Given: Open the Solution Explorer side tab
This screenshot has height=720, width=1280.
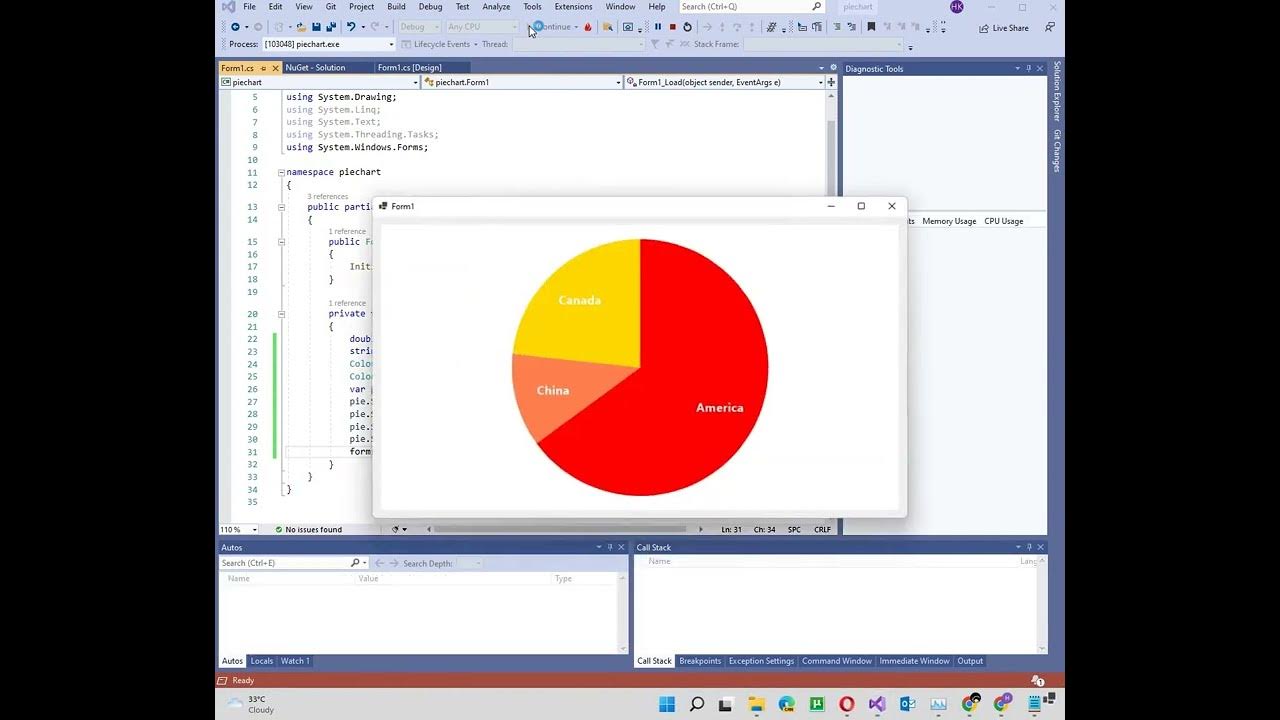Looking at the screenshot, I should pyautogui.click(x=1057, y=91).
